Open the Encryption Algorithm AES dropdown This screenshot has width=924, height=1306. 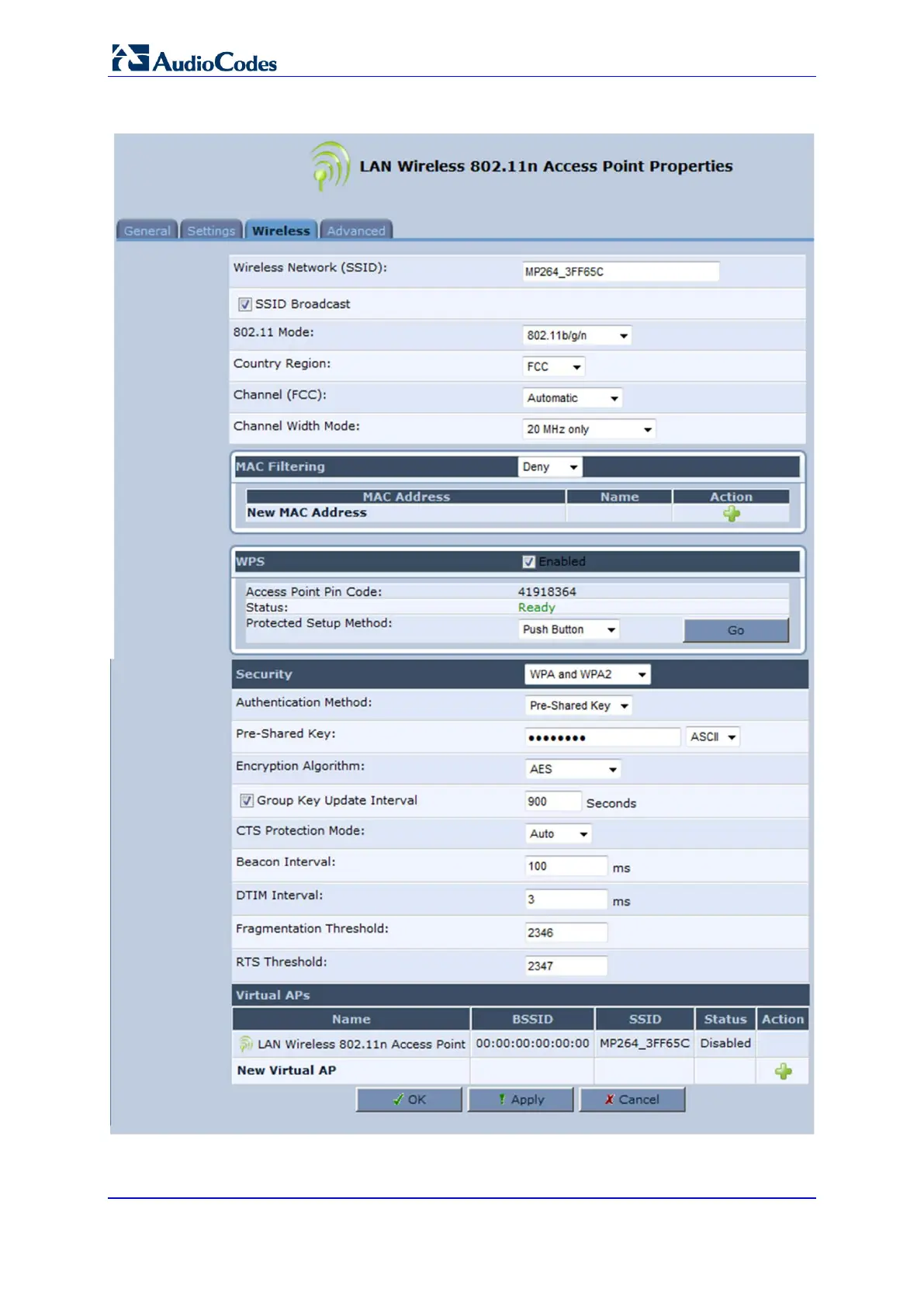coord(573,769)
